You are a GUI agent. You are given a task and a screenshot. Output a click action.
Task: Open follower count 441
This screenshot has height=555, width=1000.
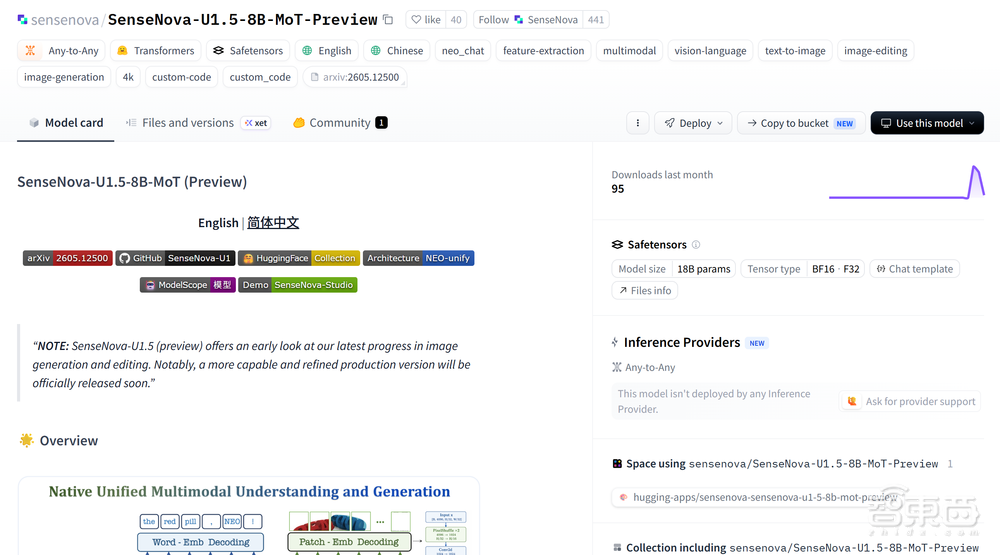[596, 20]
